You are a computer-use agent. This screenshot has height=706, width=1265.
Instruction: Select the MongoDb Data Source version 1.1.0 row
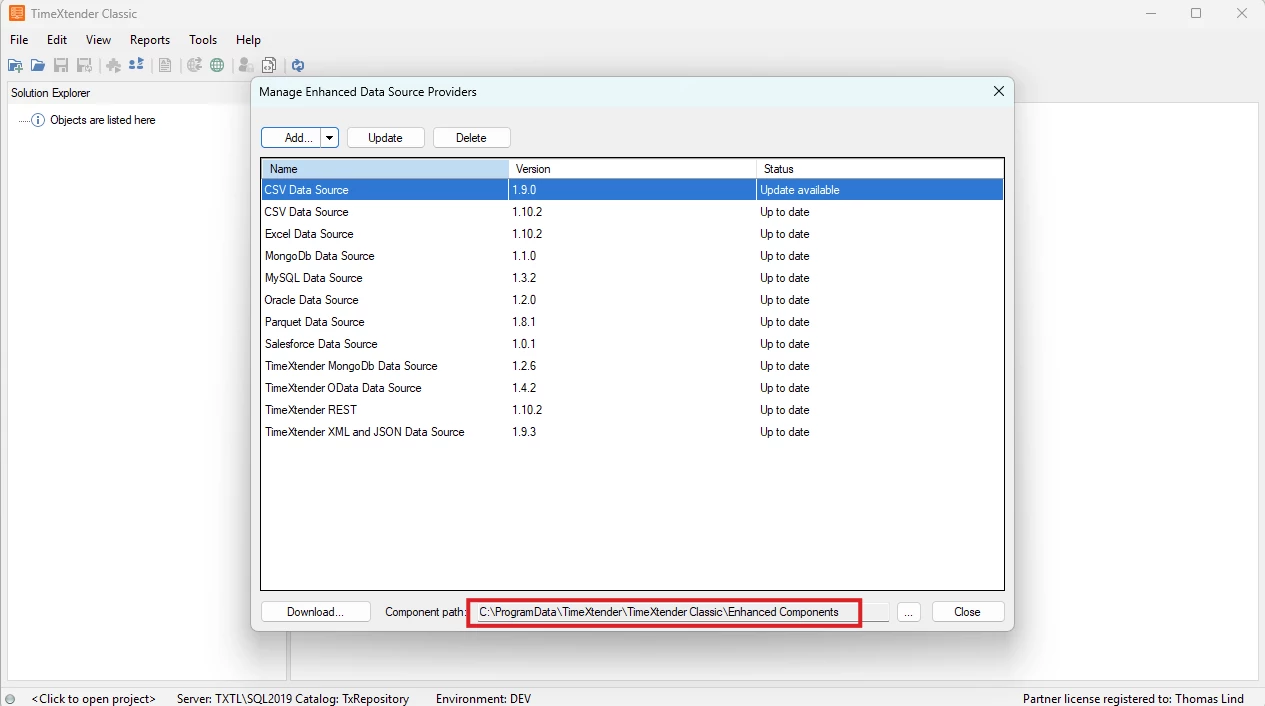tap(632, 256)
